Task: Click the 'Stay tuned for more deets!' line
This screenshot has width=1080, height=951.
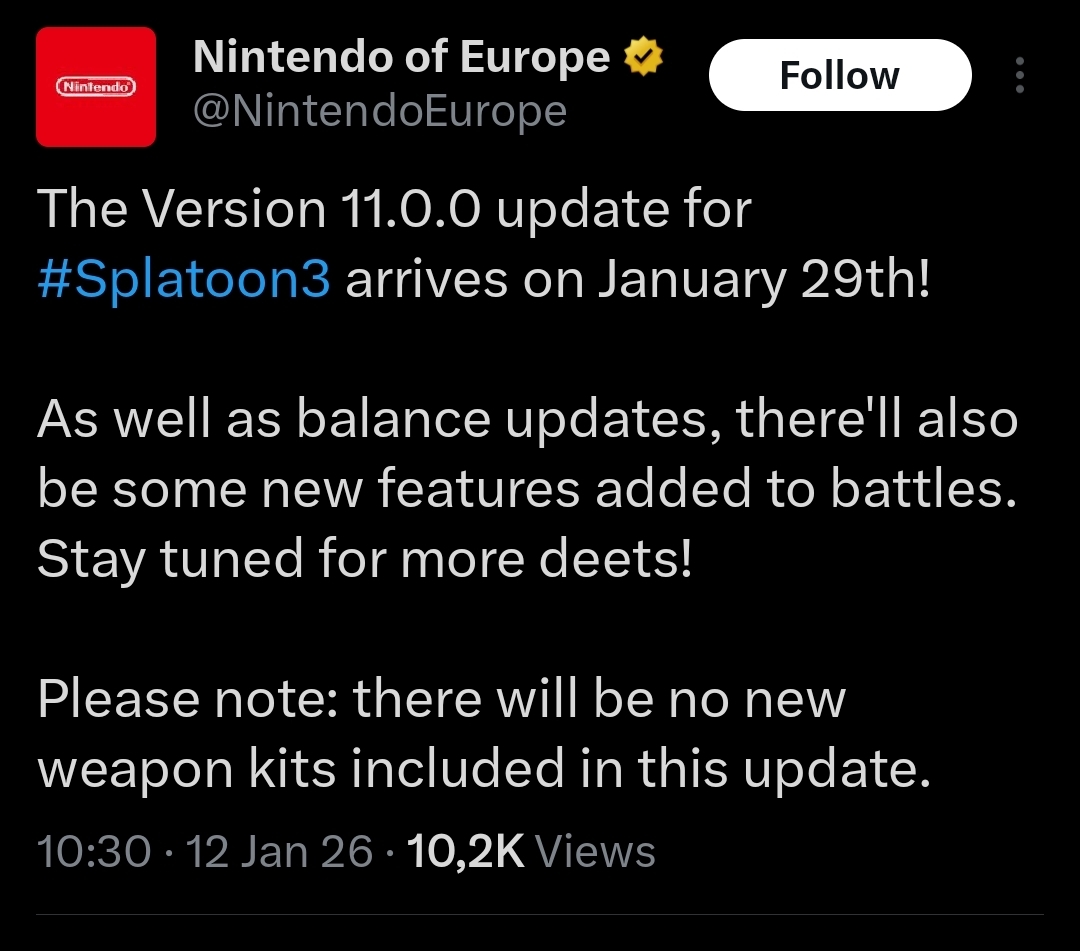Action: (x=364, y=559)
